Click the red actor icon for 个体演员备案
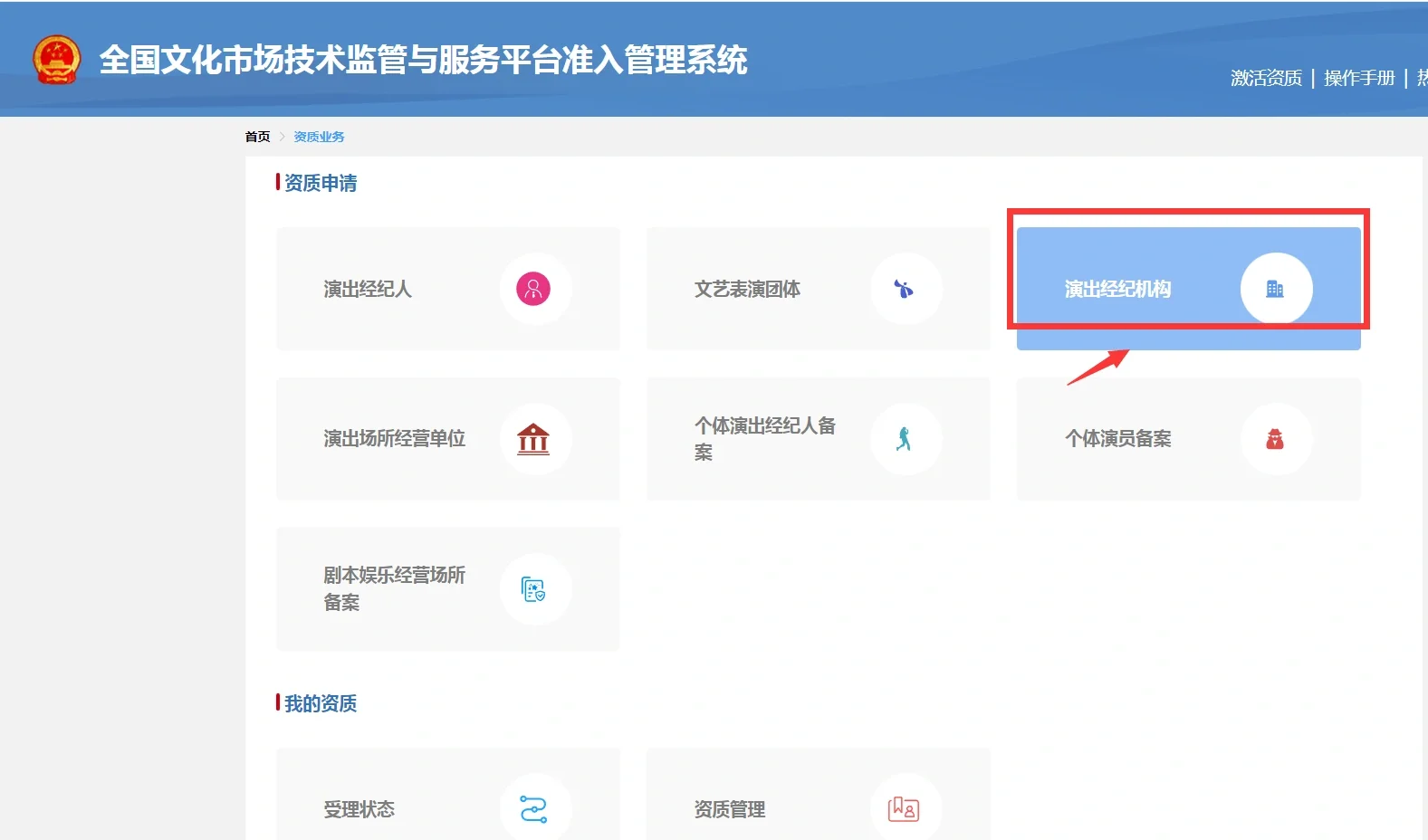The image size is (1428, 840). click(x=1275, y=439)
